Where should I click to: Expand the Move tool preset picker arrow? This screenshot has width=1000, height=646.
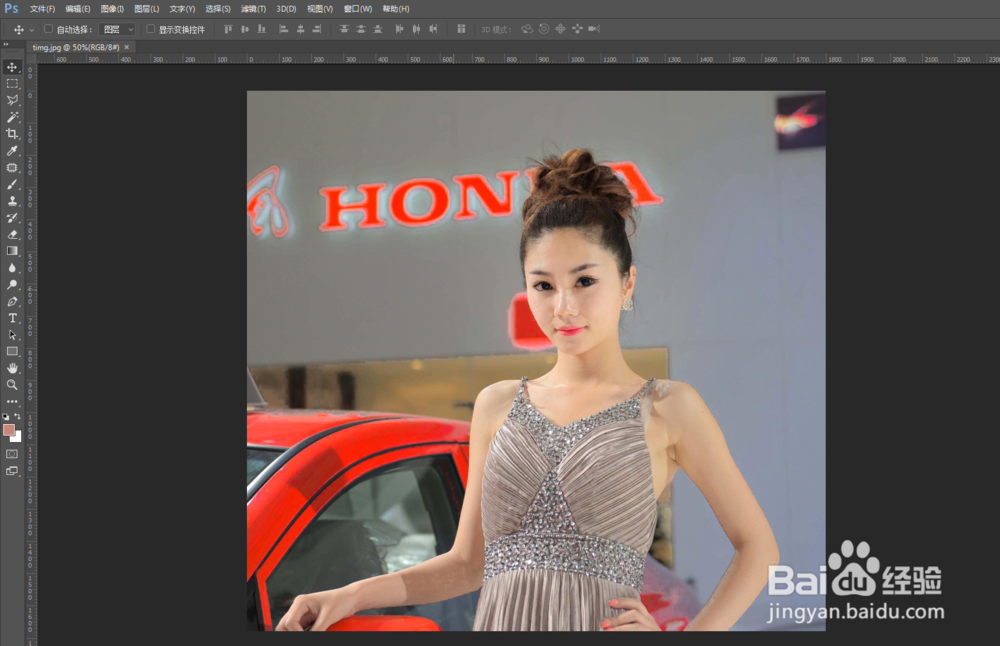tap(32, 30)
